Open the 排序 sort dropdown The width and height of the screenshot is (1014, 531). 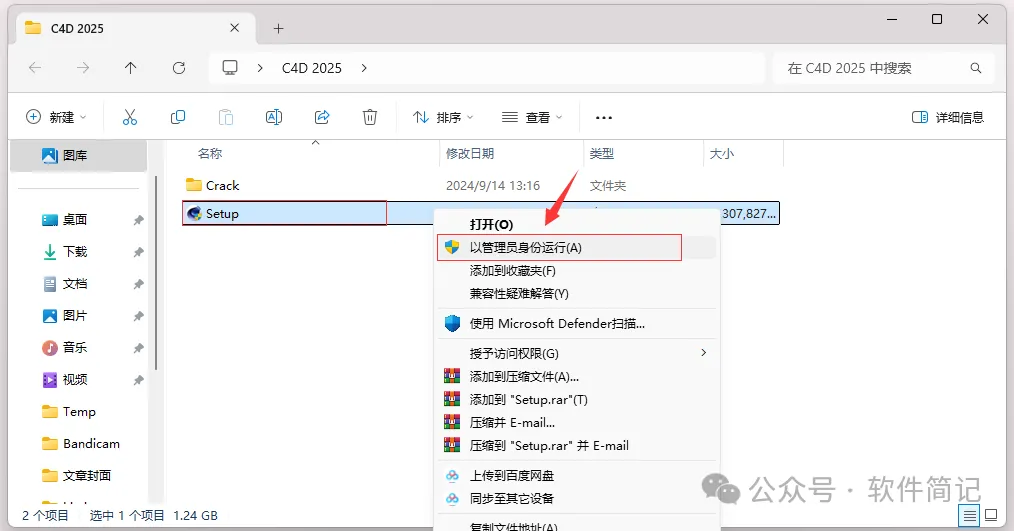pos(443,117)
